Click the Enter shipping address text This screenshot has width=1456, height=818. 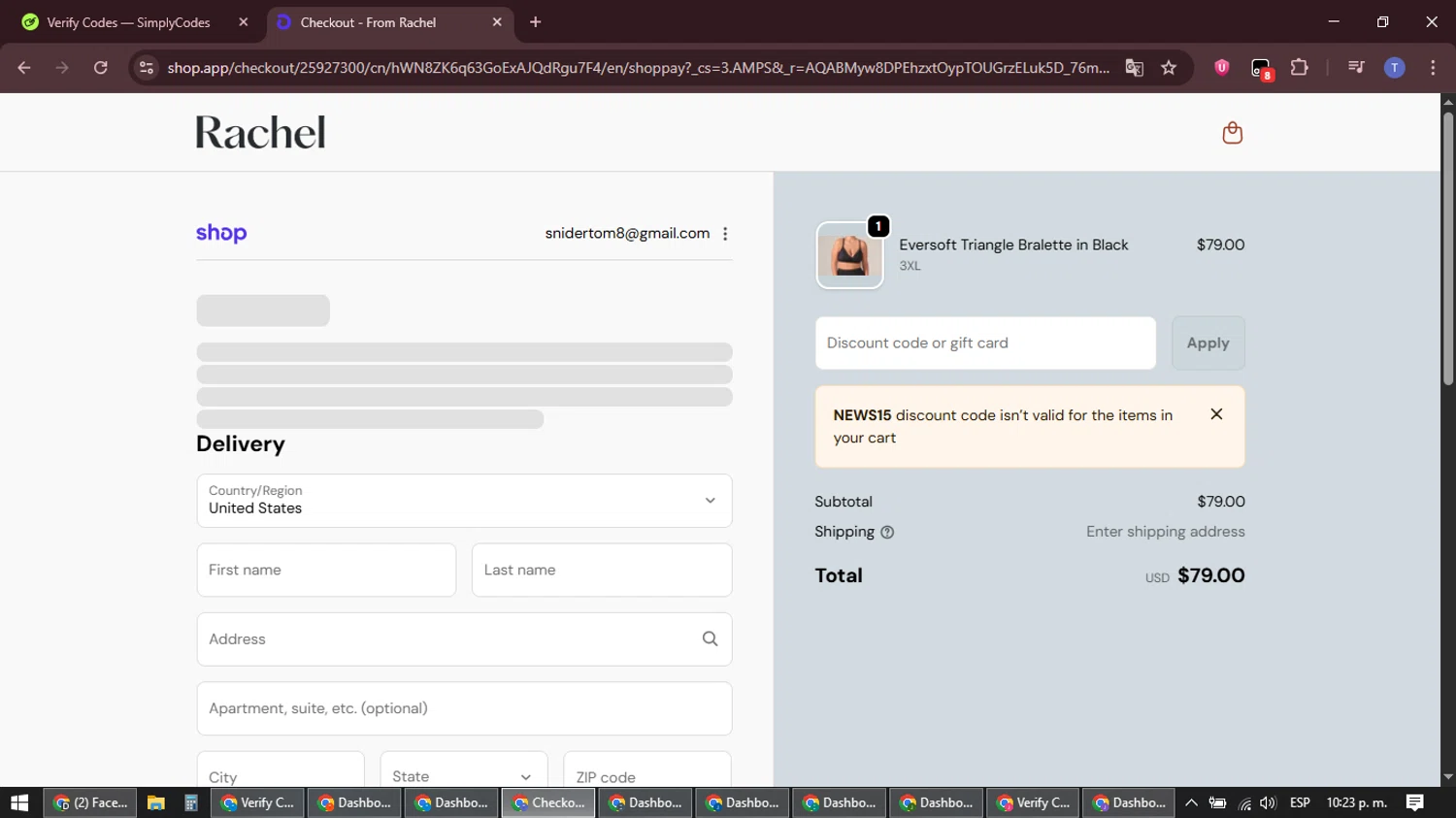1165,532
